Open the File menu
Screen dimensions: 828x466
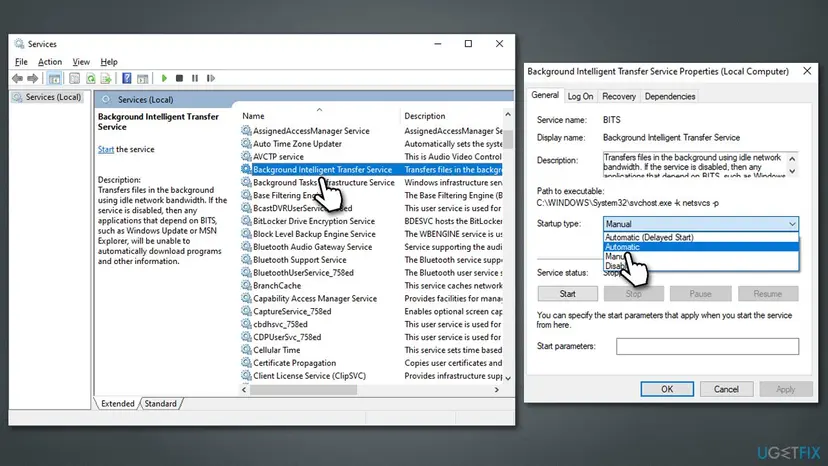(x=21, y=62)
